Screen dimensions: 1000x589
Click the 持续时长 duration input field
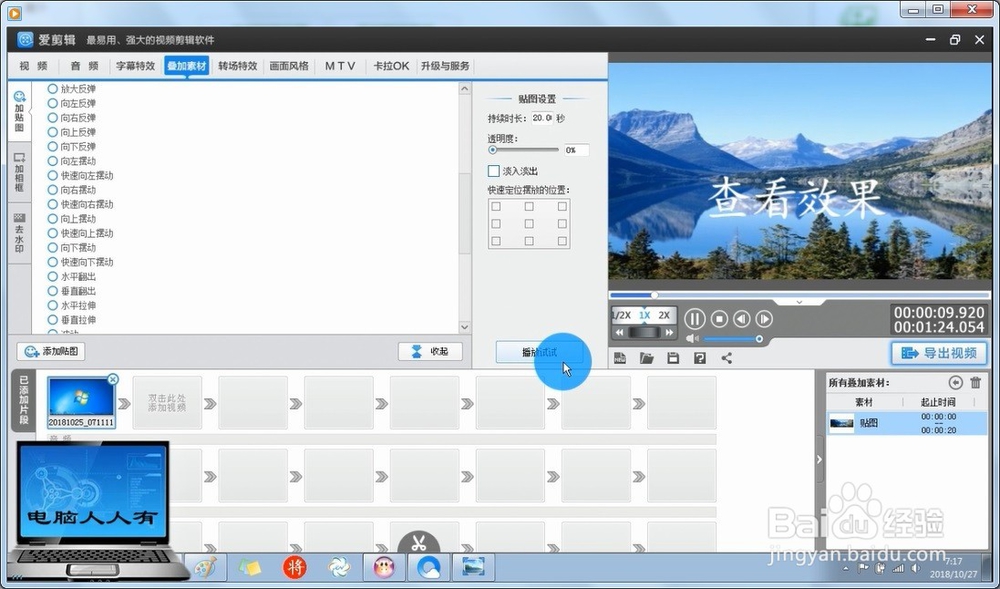pos(542,118)
